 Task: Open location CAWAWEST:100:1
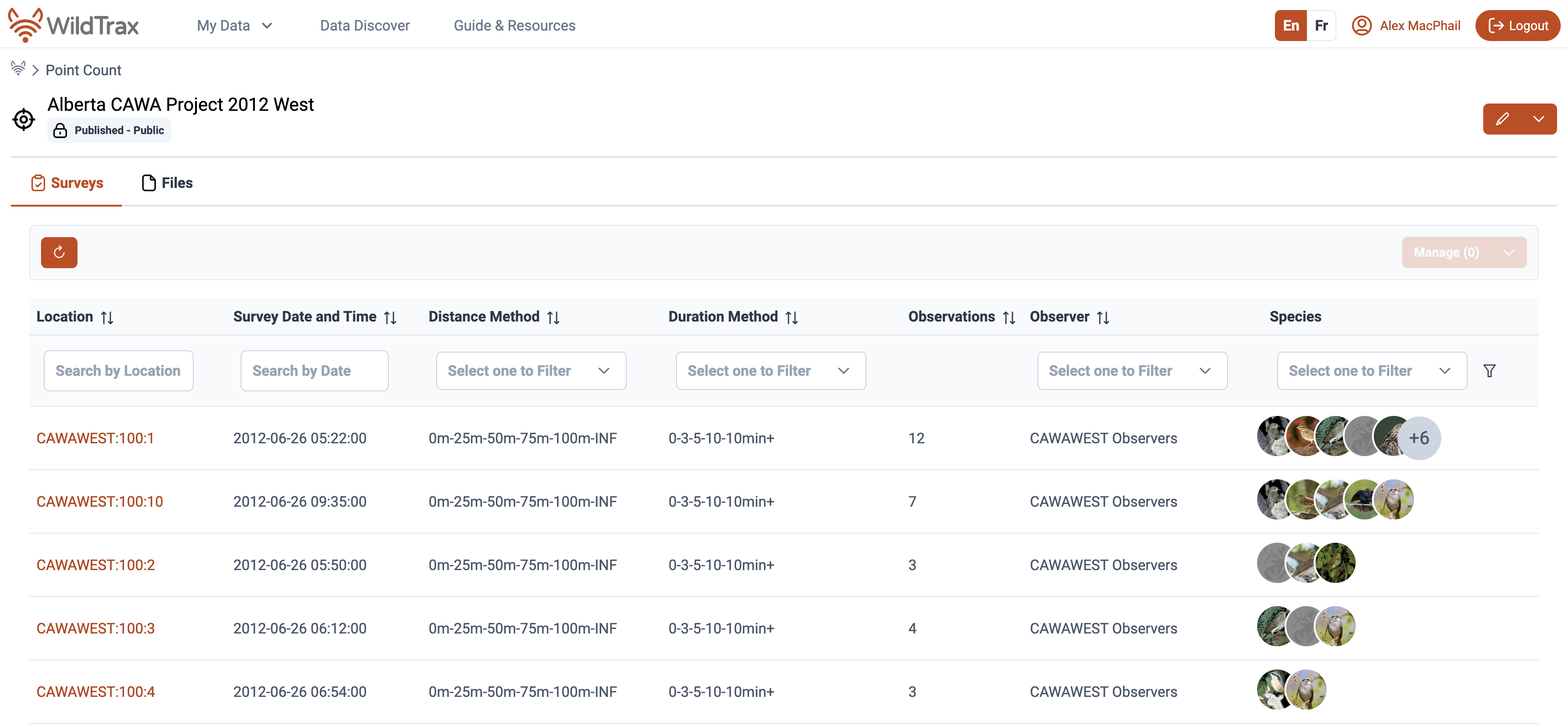95,438
